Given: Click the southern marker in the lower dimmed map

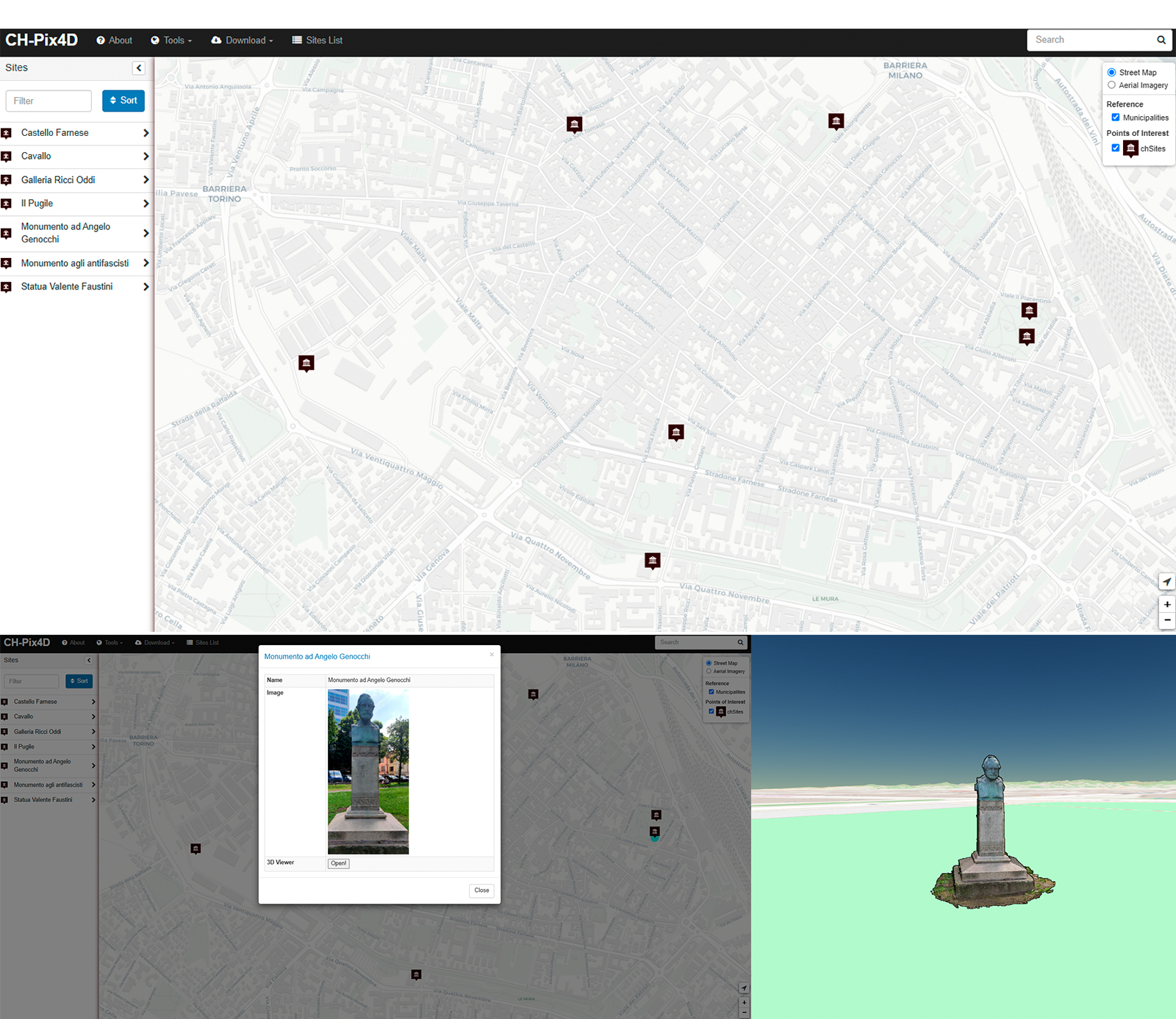Looking at the screenshot, I should [416, 975].
